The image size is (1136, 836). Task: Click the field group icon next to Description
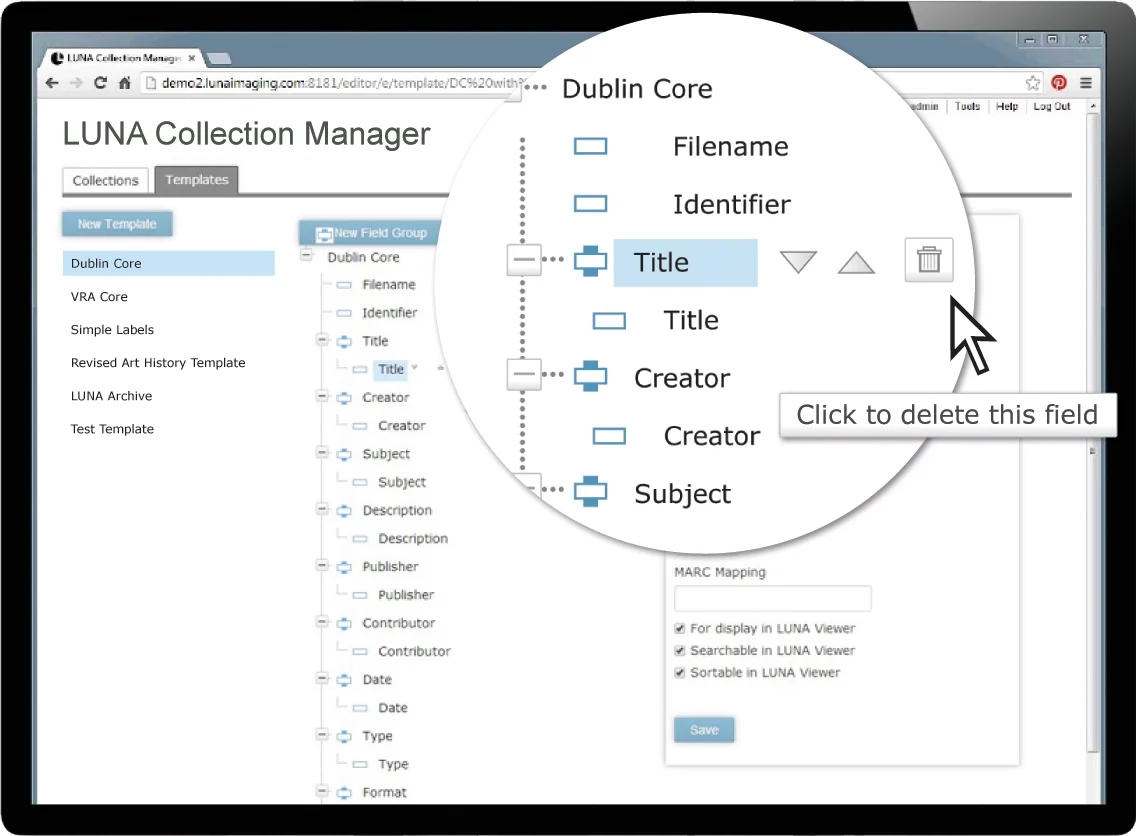coord(344,511)
